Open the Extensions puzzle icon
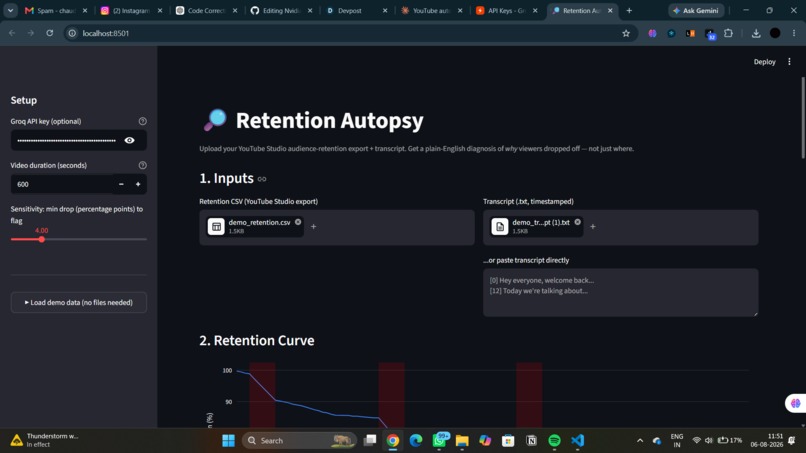This screenshot has height=453, width=806. [x=728, y=33]
